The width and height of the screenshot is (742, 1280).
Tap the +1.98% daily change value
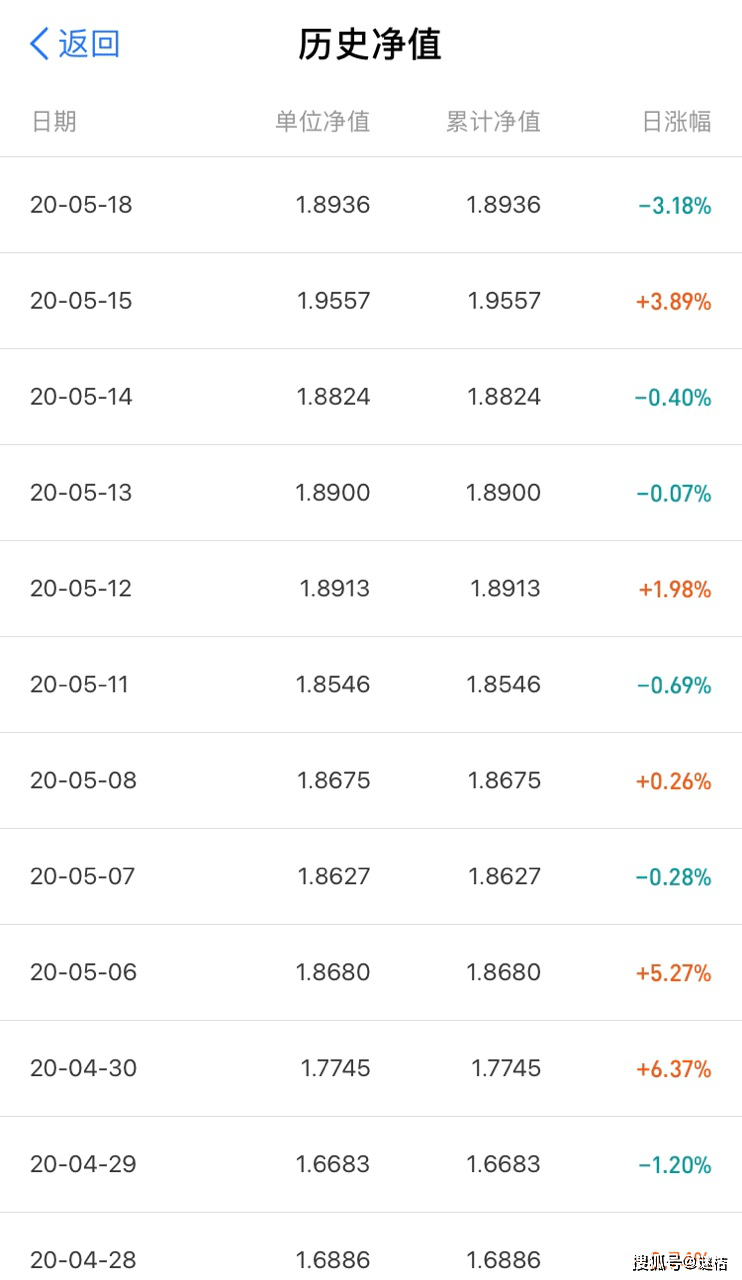click(675, 590)
